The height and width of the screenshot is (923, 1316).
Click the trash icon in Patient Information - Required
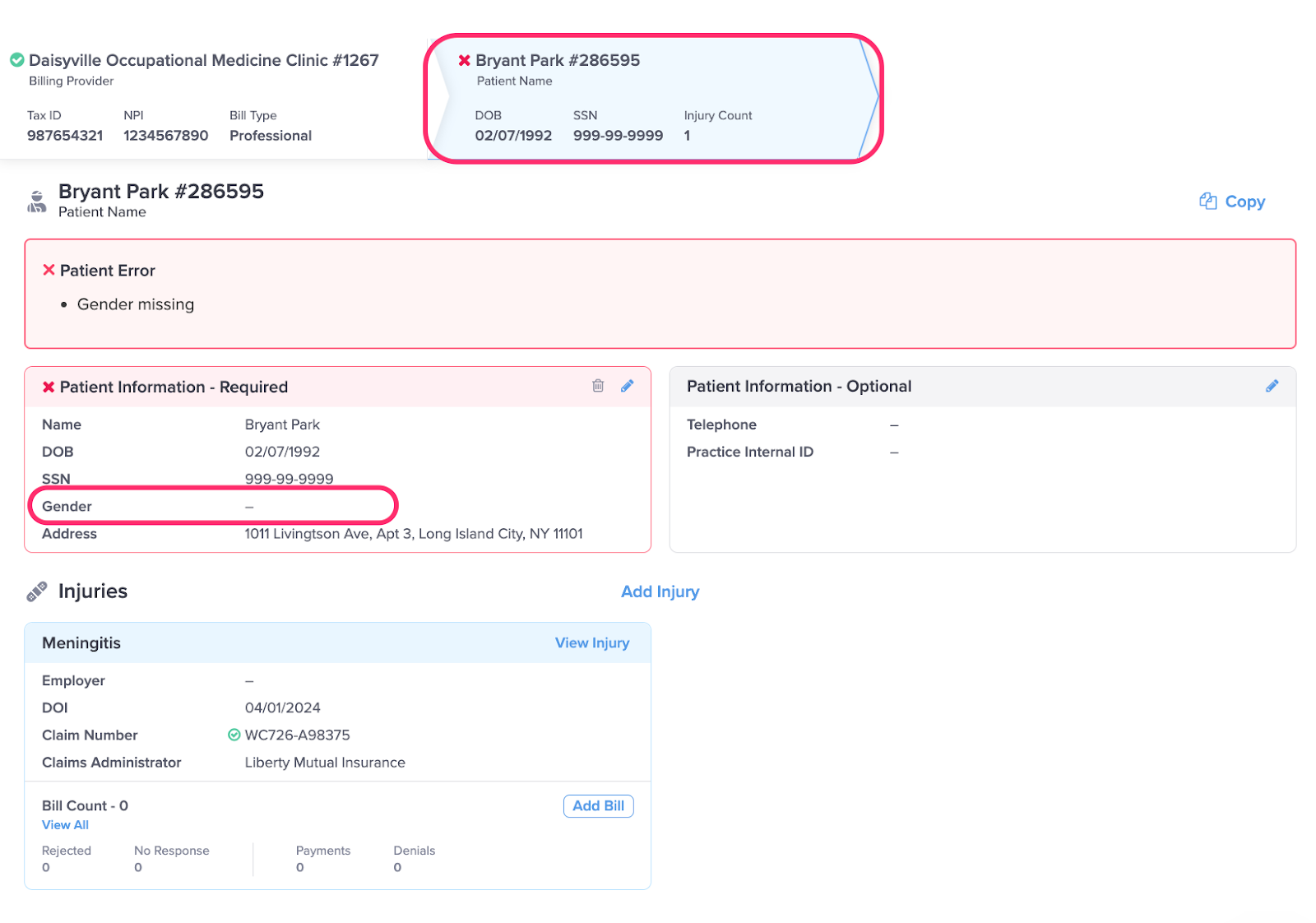point(598,386)
